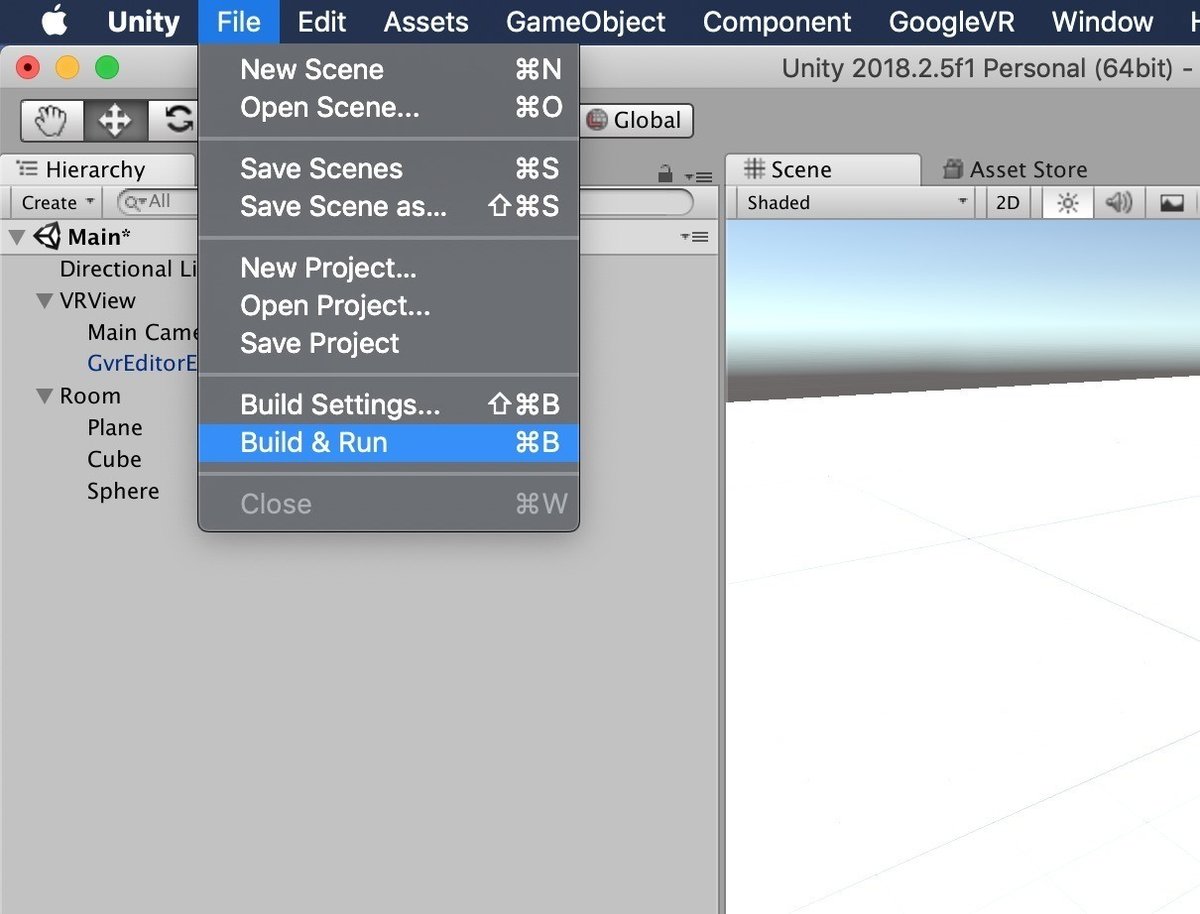
Task: Open Build Settings... from File menu
Action: click(389, 405)
